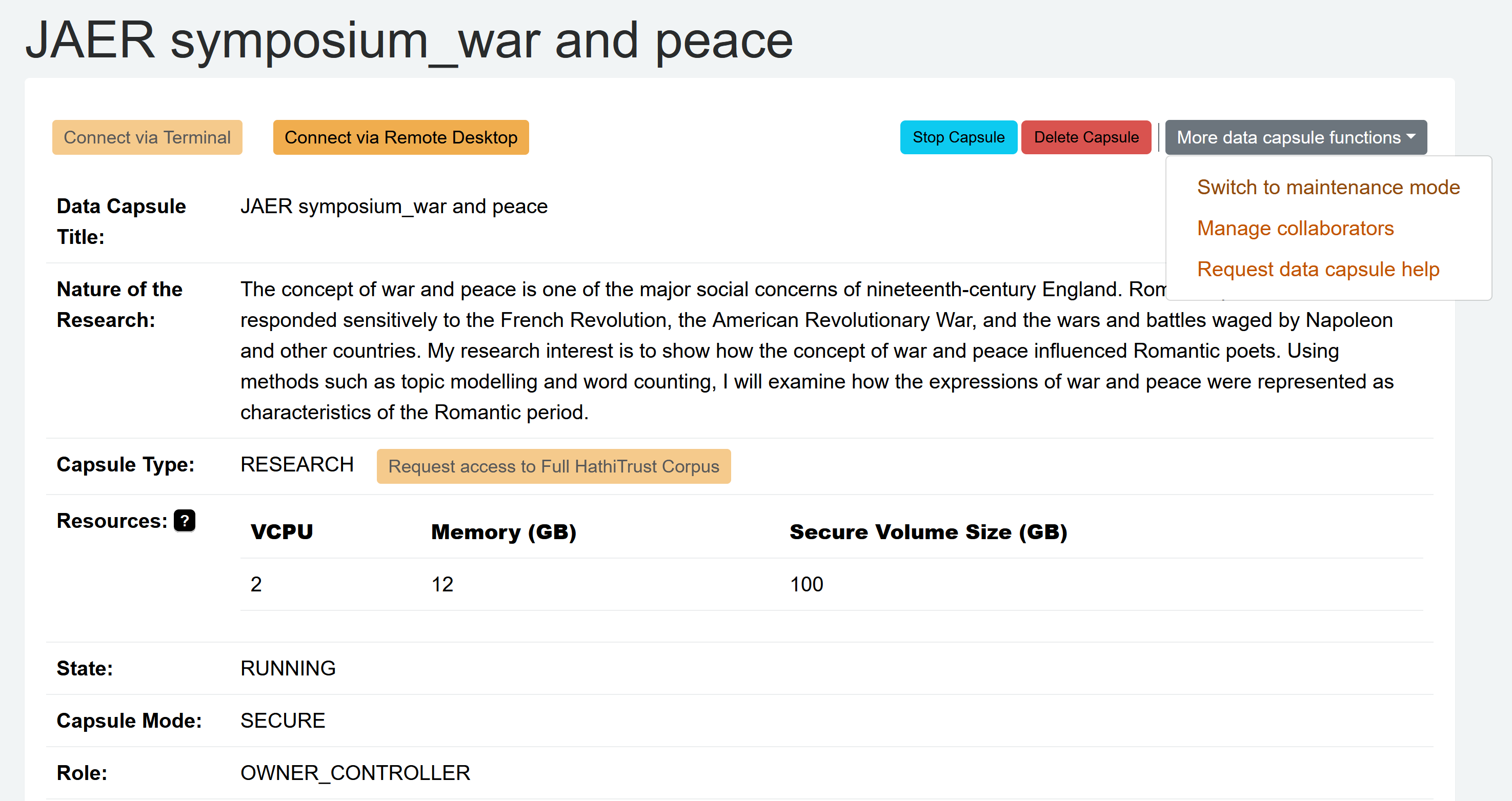Click the red Delete Capsule button

(x=1086, y=137)
